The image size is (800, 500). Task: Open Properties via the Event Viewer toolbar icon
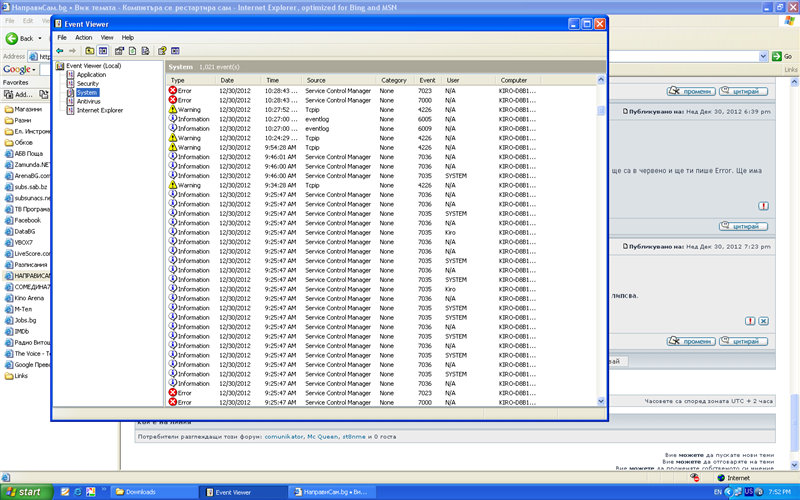119,49
